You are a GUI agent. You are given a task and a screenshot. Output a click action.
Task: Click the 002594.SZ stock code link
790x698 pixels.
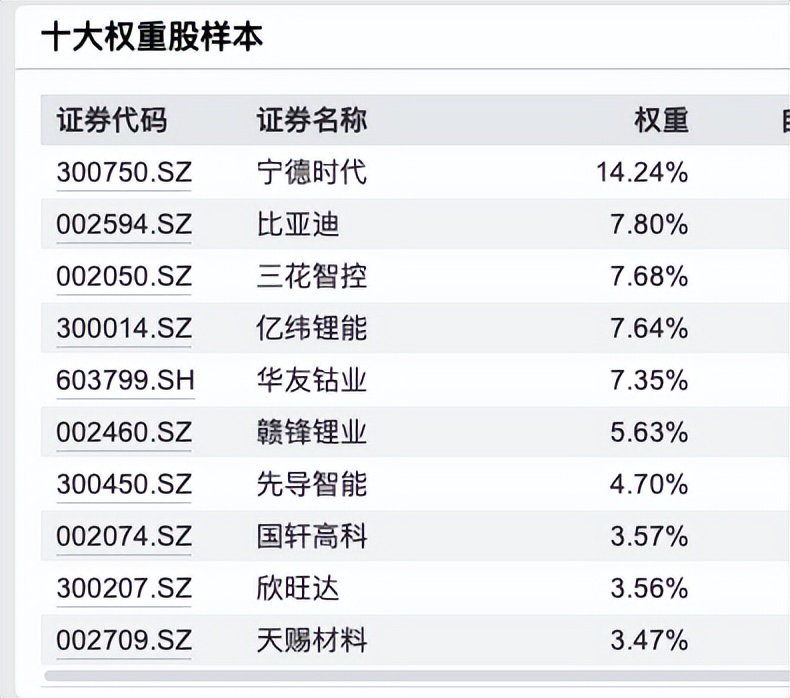coord(124,225)
